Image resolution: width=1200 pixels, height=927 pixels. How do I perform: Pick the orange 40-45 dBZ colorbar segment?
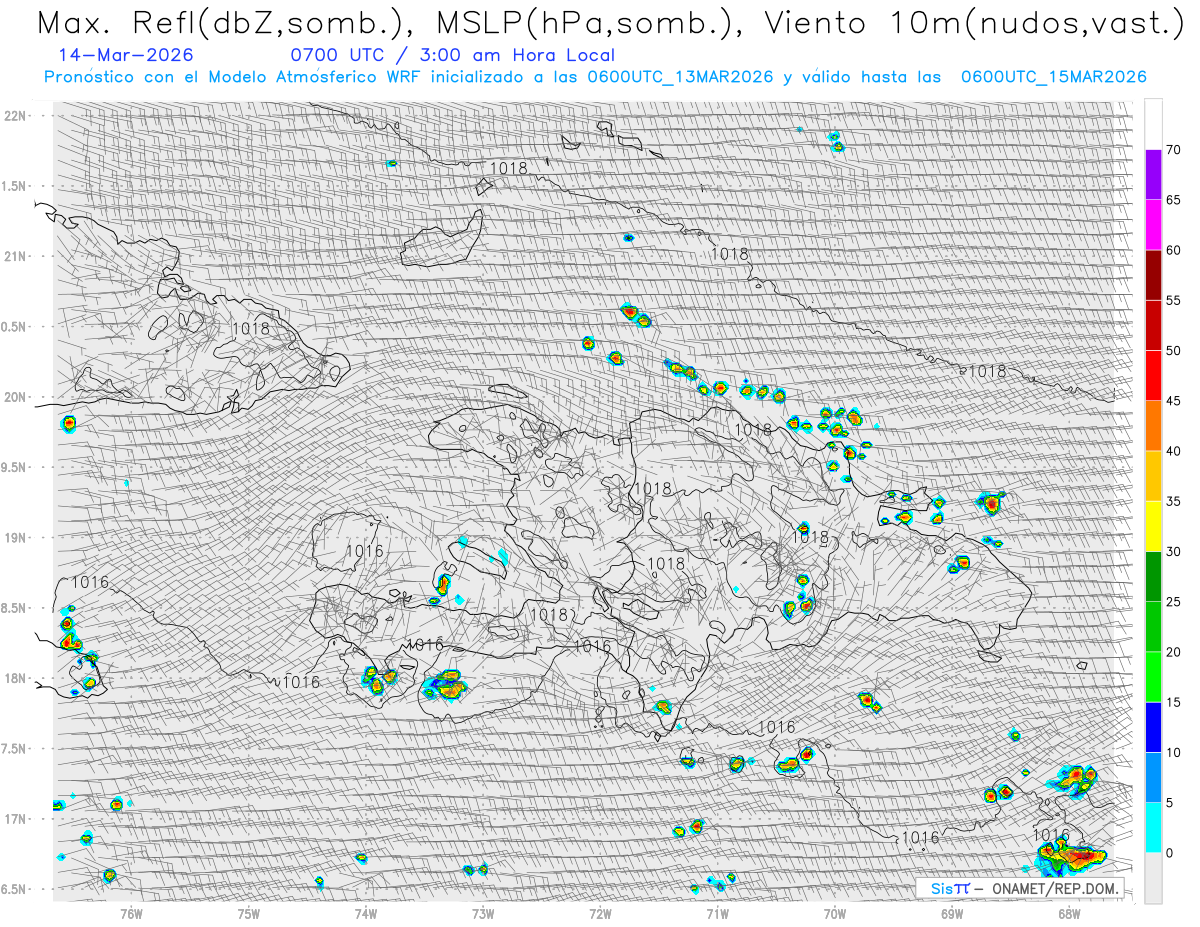coord(1153,426)
